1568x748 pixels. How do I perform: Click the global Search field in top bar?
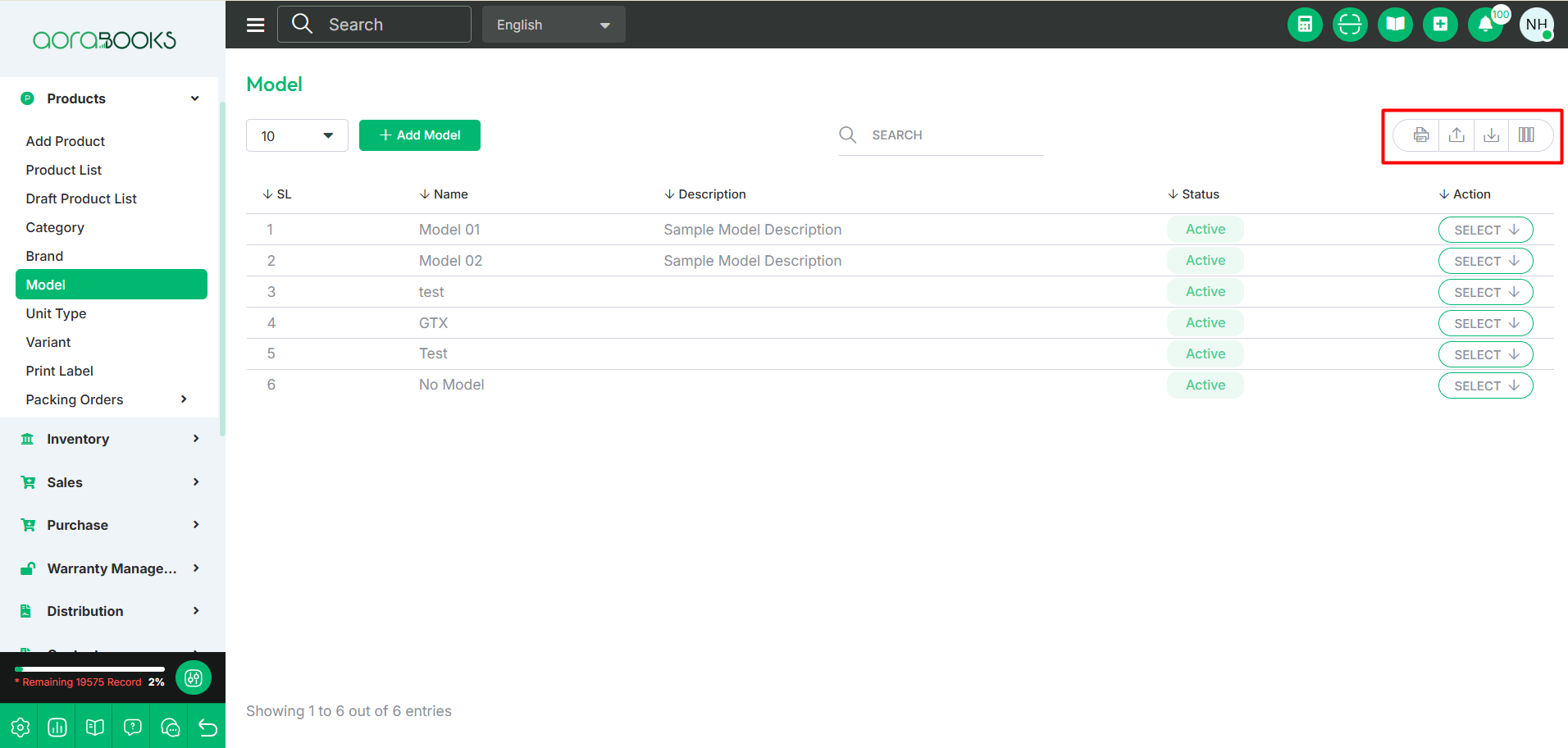(374, 25)
